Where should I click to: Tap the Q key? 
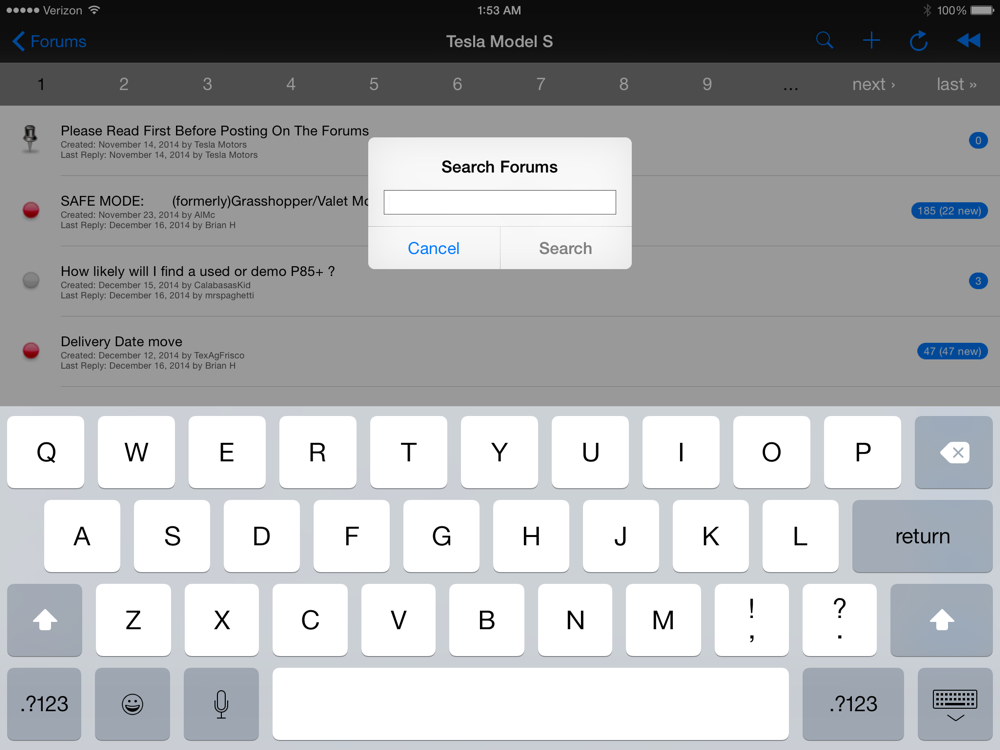[46, 452]
